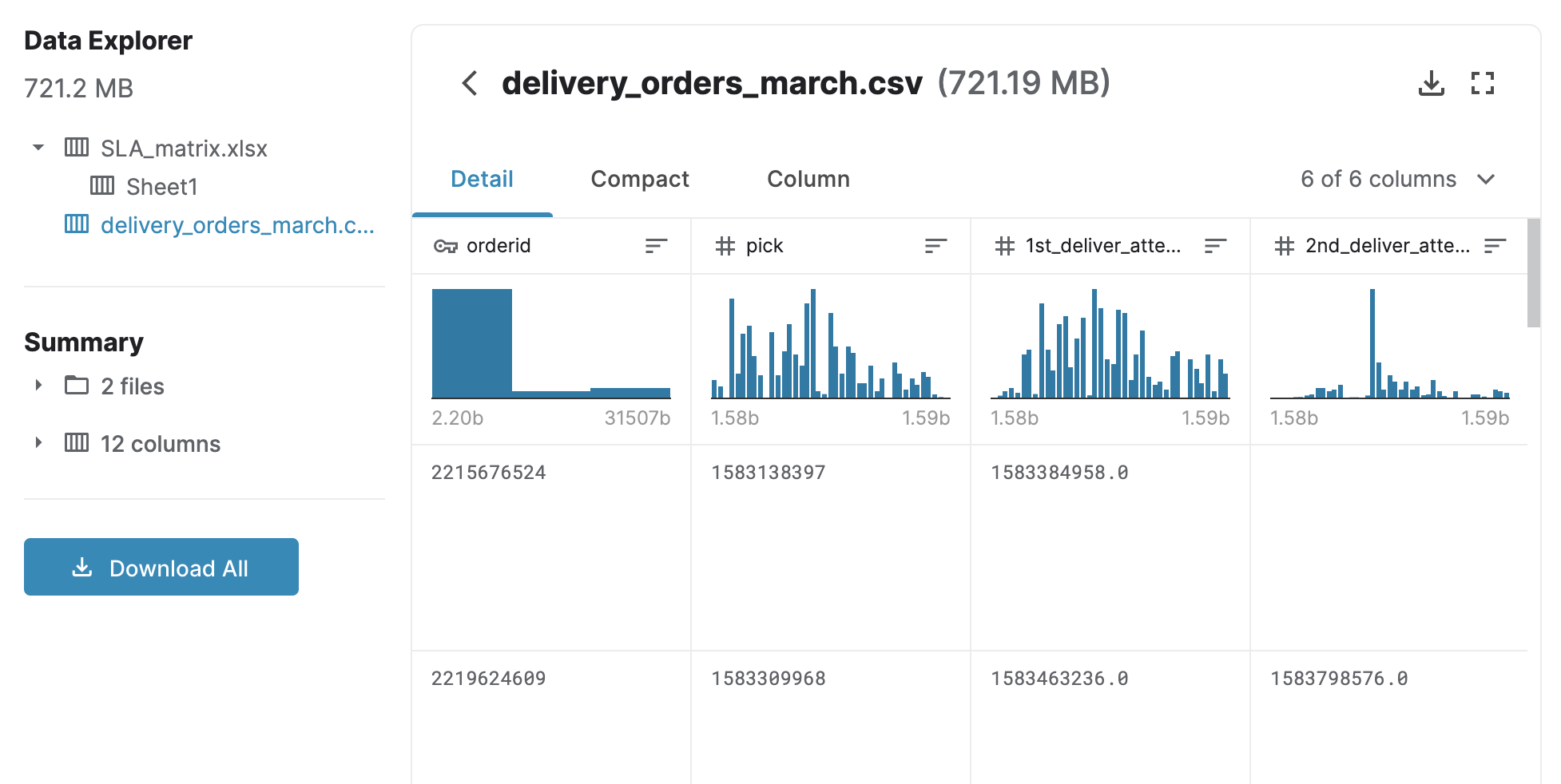Click the 2nd_deliver_atte... column header label
Image resolution: width=1561 pixels, height=784 pixels.
point(1388,246)
